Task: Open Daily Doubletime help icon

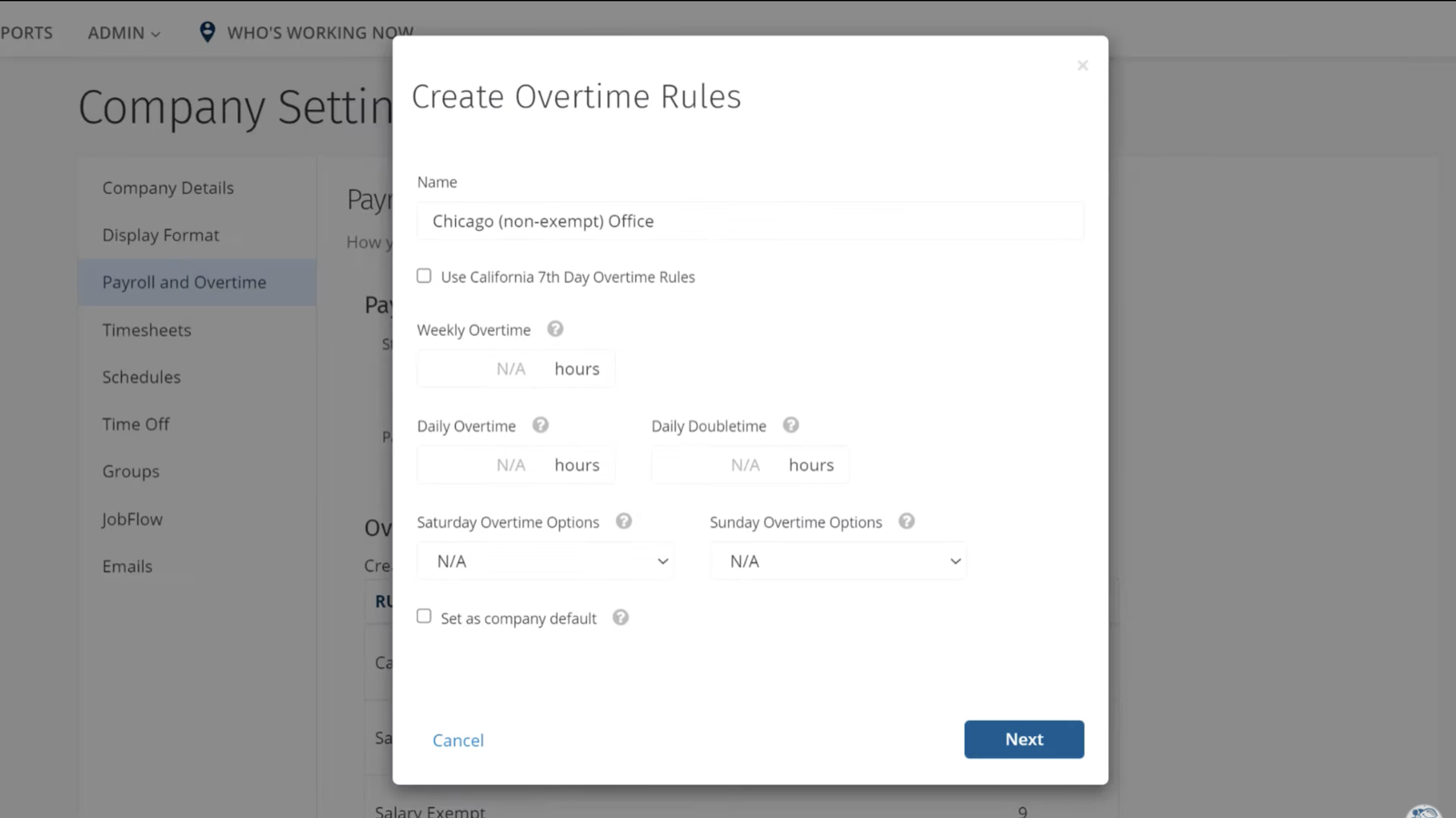Action: [791, 425]
